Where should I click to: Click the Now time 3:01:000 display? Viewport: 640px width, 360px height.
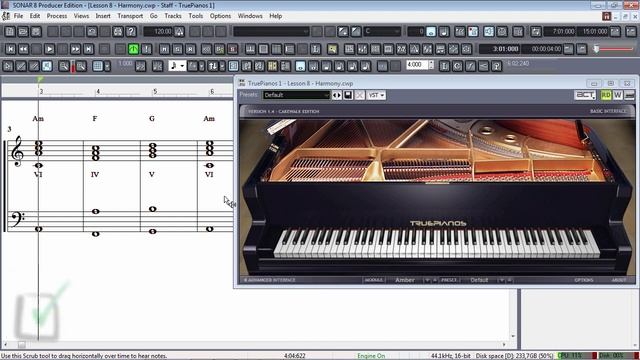[x=500, y=49]
